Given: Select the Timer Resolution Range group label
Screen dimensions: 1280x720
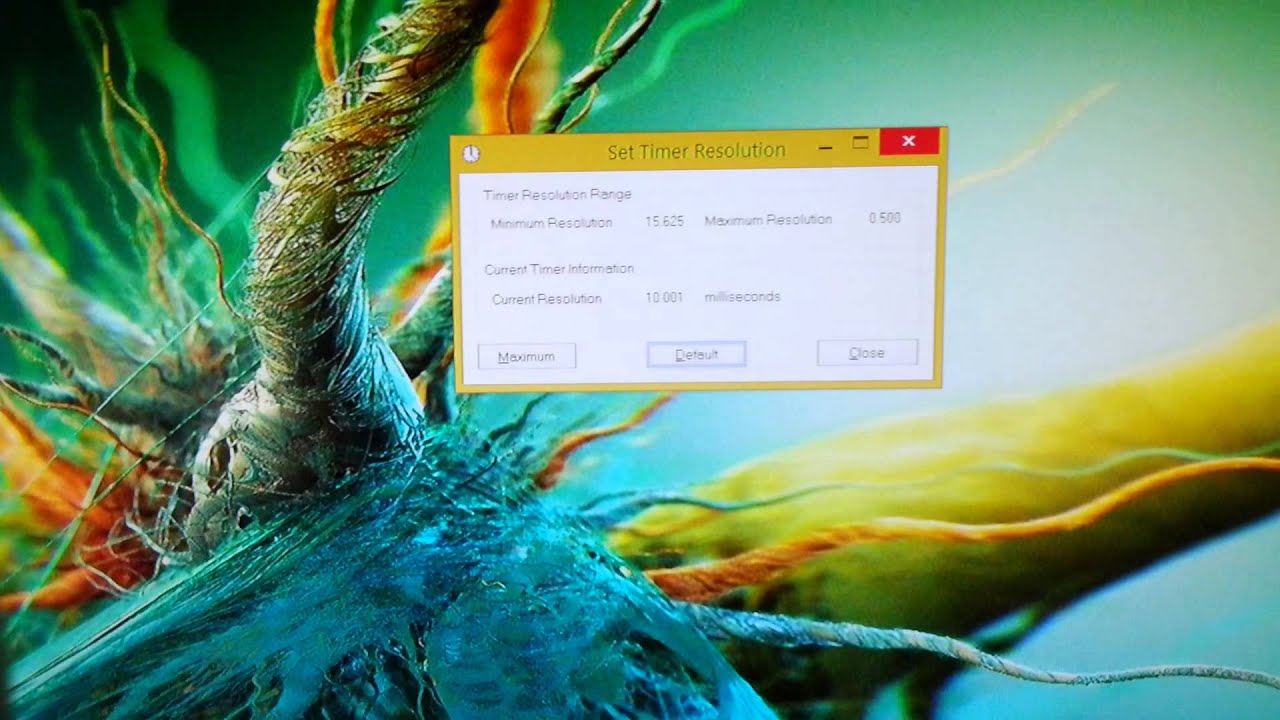Looking at the screenshot, I should pos(557,194).
